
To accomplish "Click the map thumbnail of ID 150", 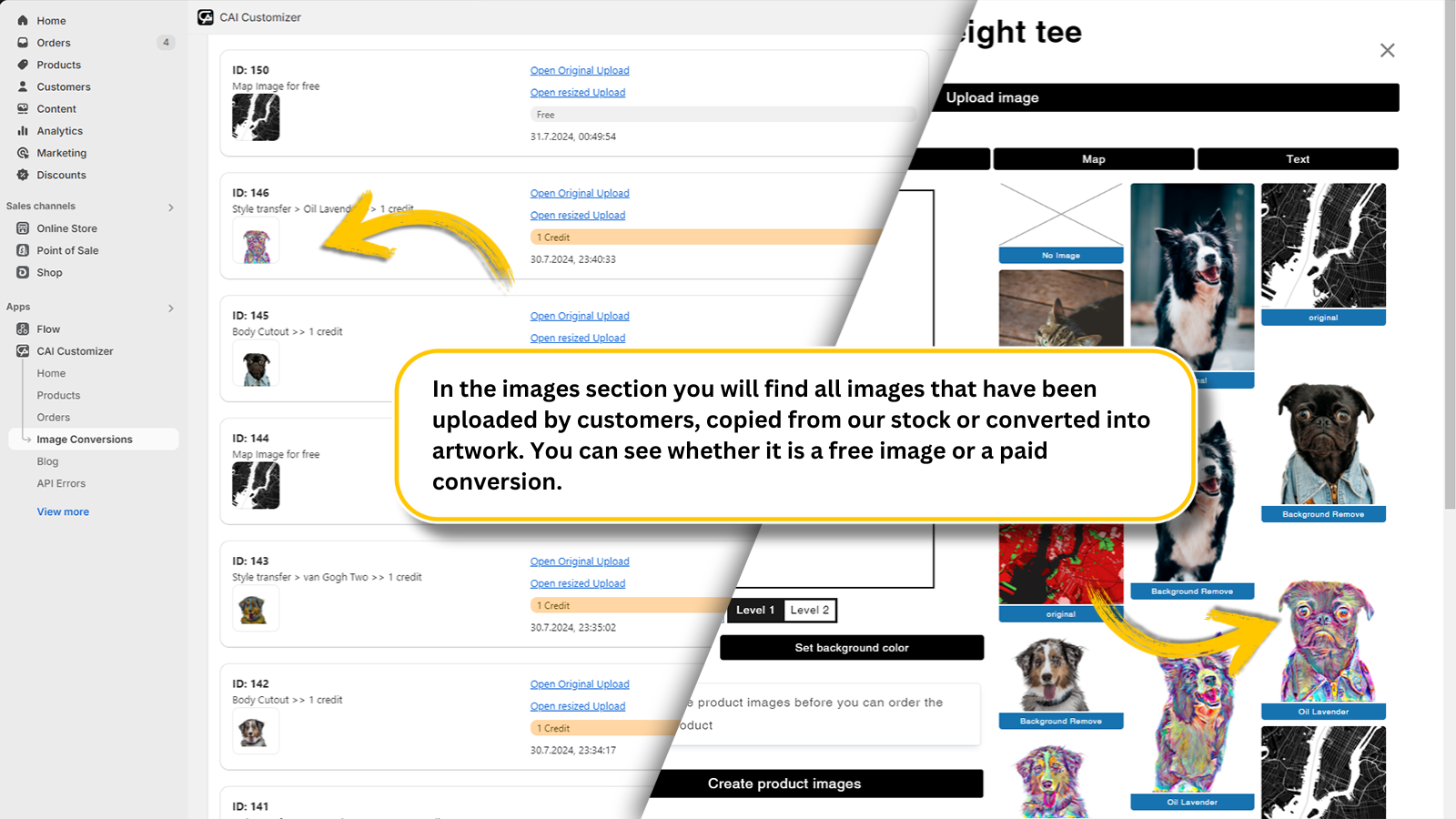I will 256,117.
